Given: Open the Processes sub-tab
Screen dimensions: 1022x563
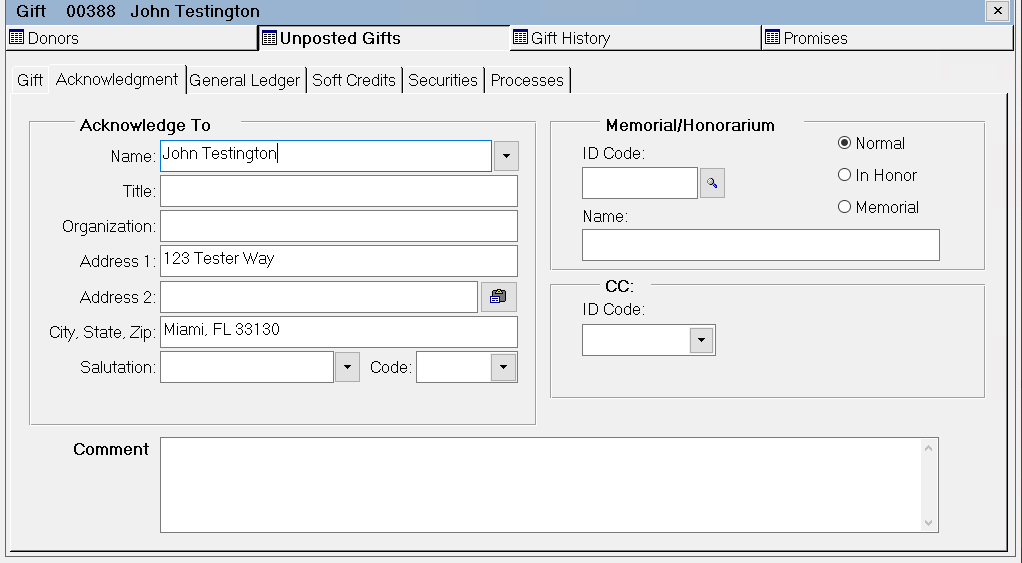Looking at the screenshot, I should pyautogui.click(x=527, y=80).
